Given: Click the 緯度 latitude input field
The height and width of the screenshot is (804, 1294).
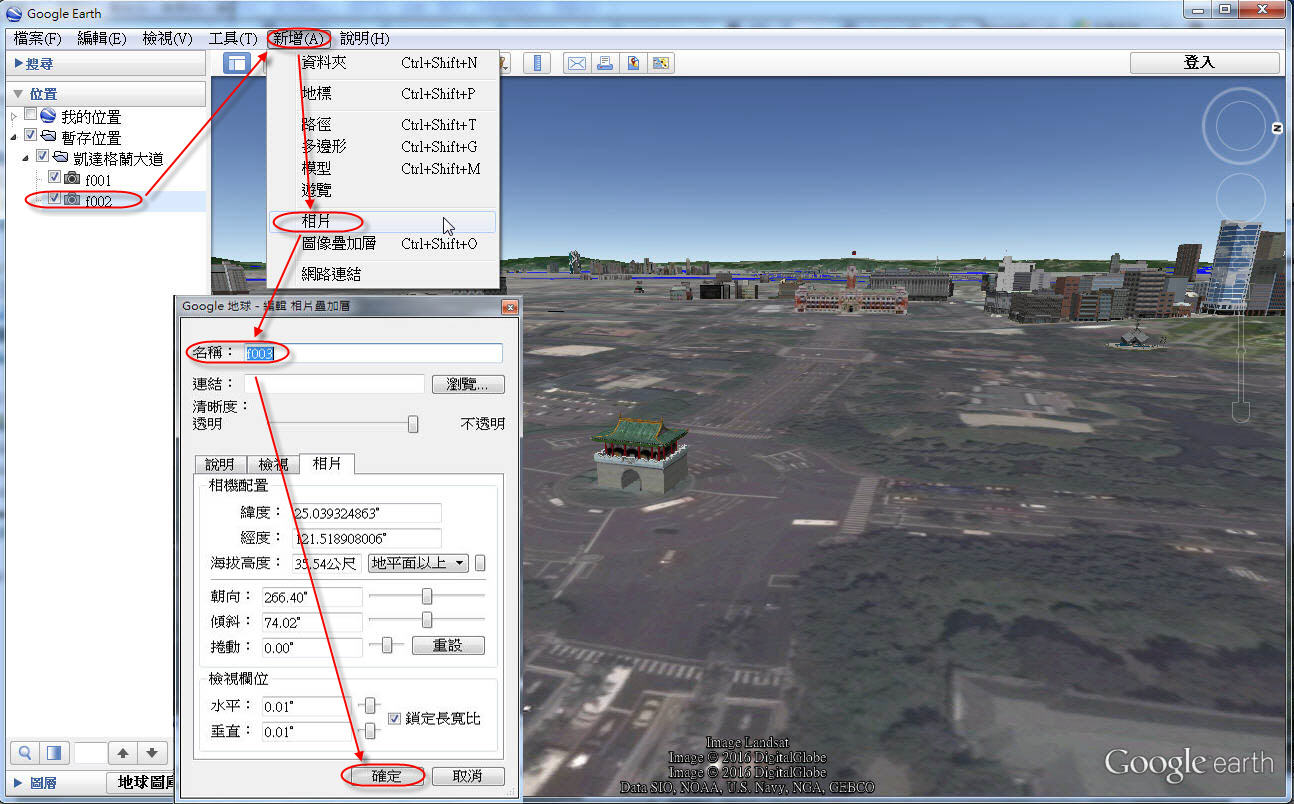Looking at the screenshot, I should click(366, 513).
